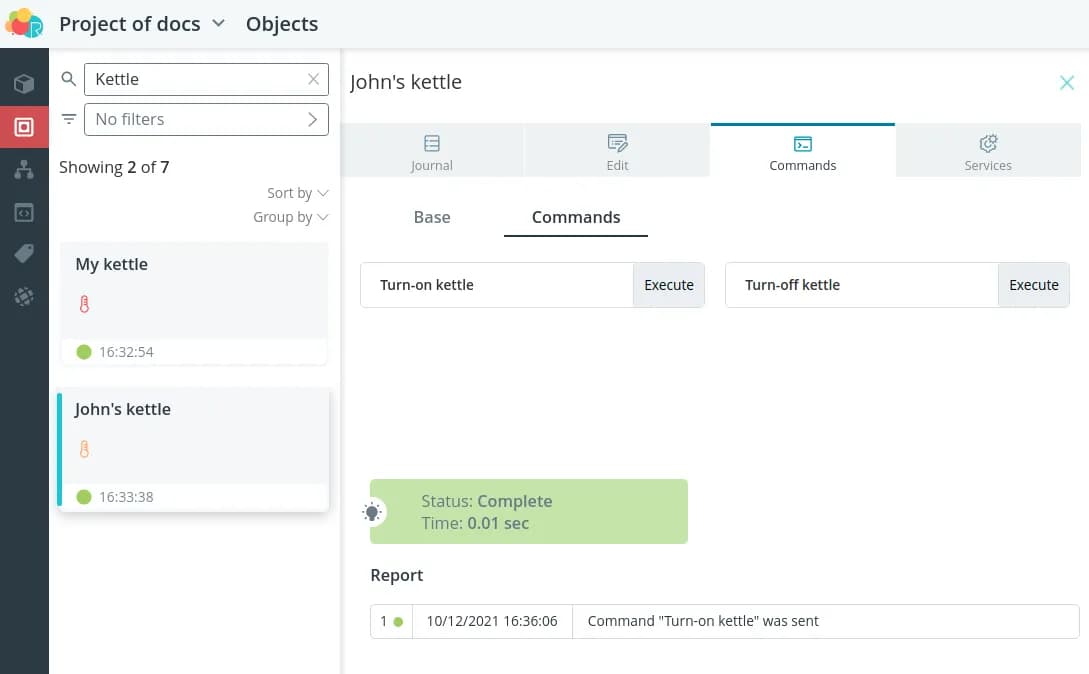
Task: Switch to the Services tab
Action: (x=988, y=152)
